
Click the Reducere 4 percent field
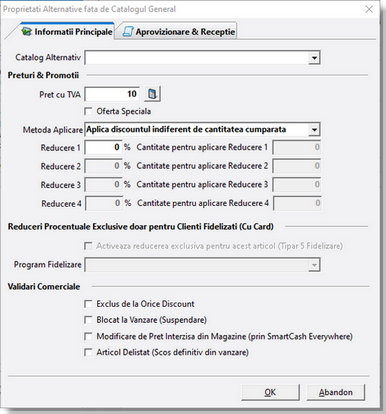click(104, 203)
